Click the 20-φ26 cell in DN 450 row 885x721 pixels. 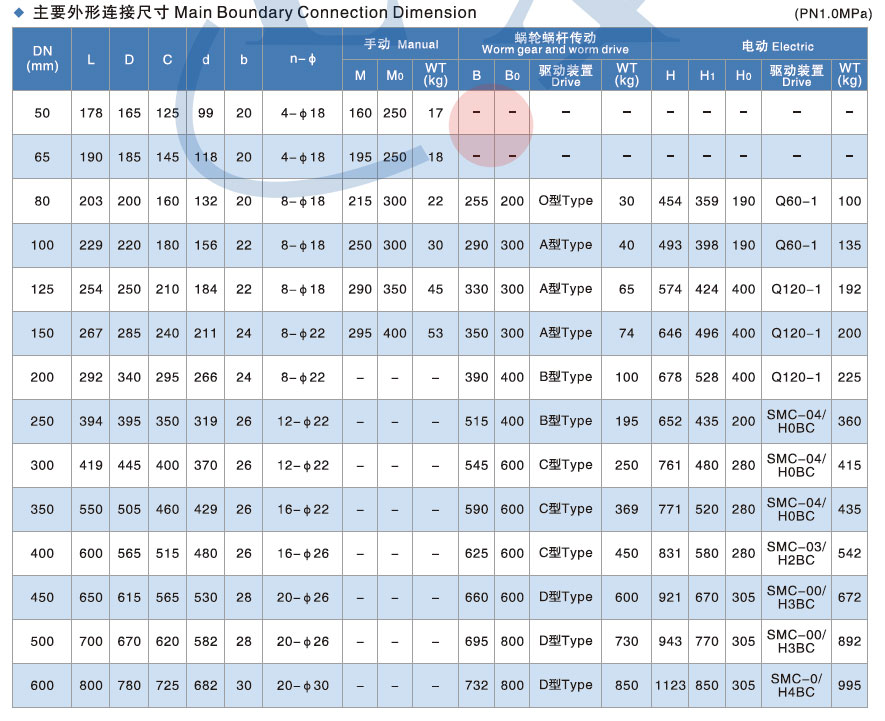[x=303, y=597]
